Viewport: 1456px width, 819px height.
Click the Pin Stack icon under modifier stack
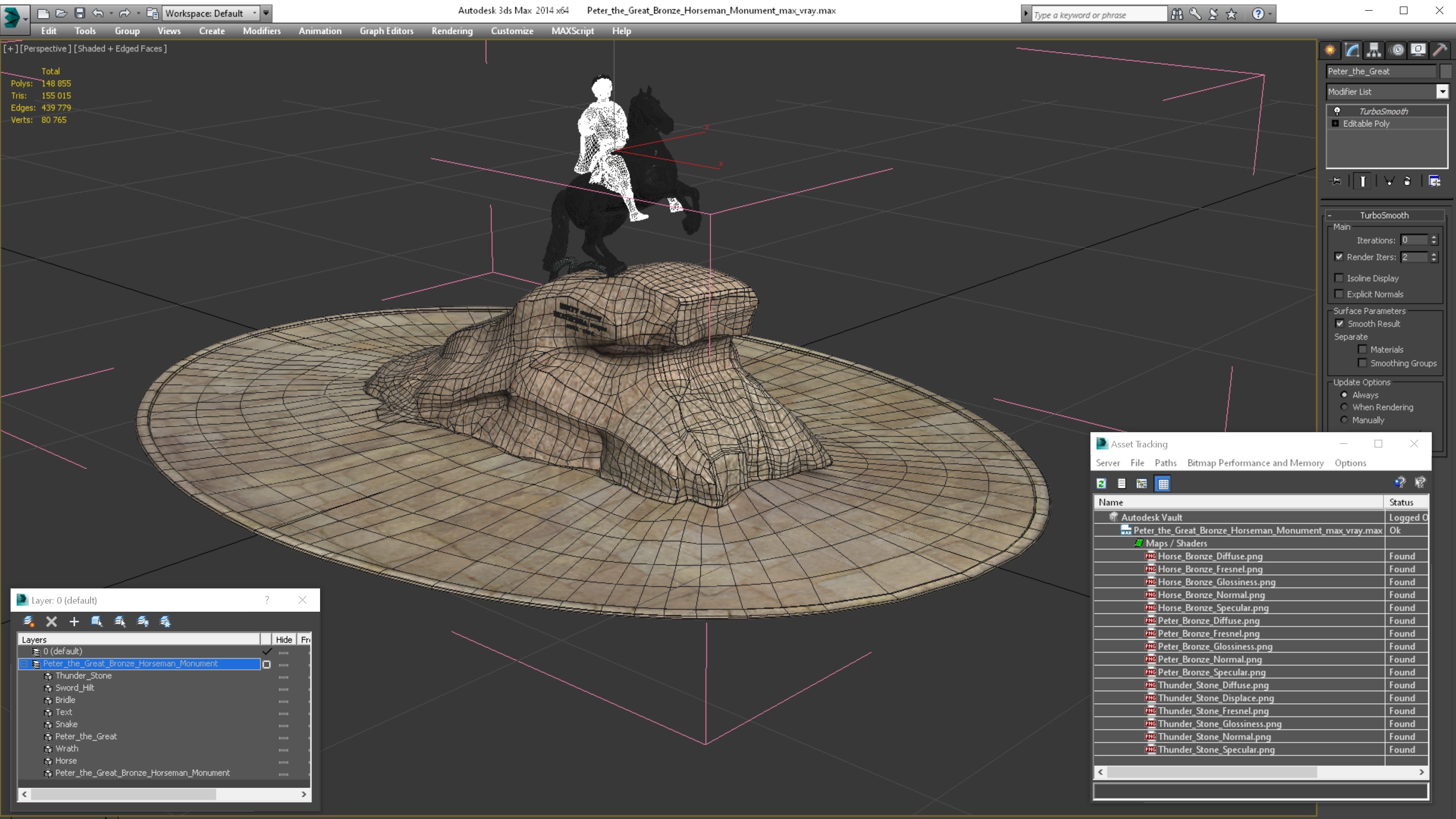pyautogui.click(x=1336, y=181)
